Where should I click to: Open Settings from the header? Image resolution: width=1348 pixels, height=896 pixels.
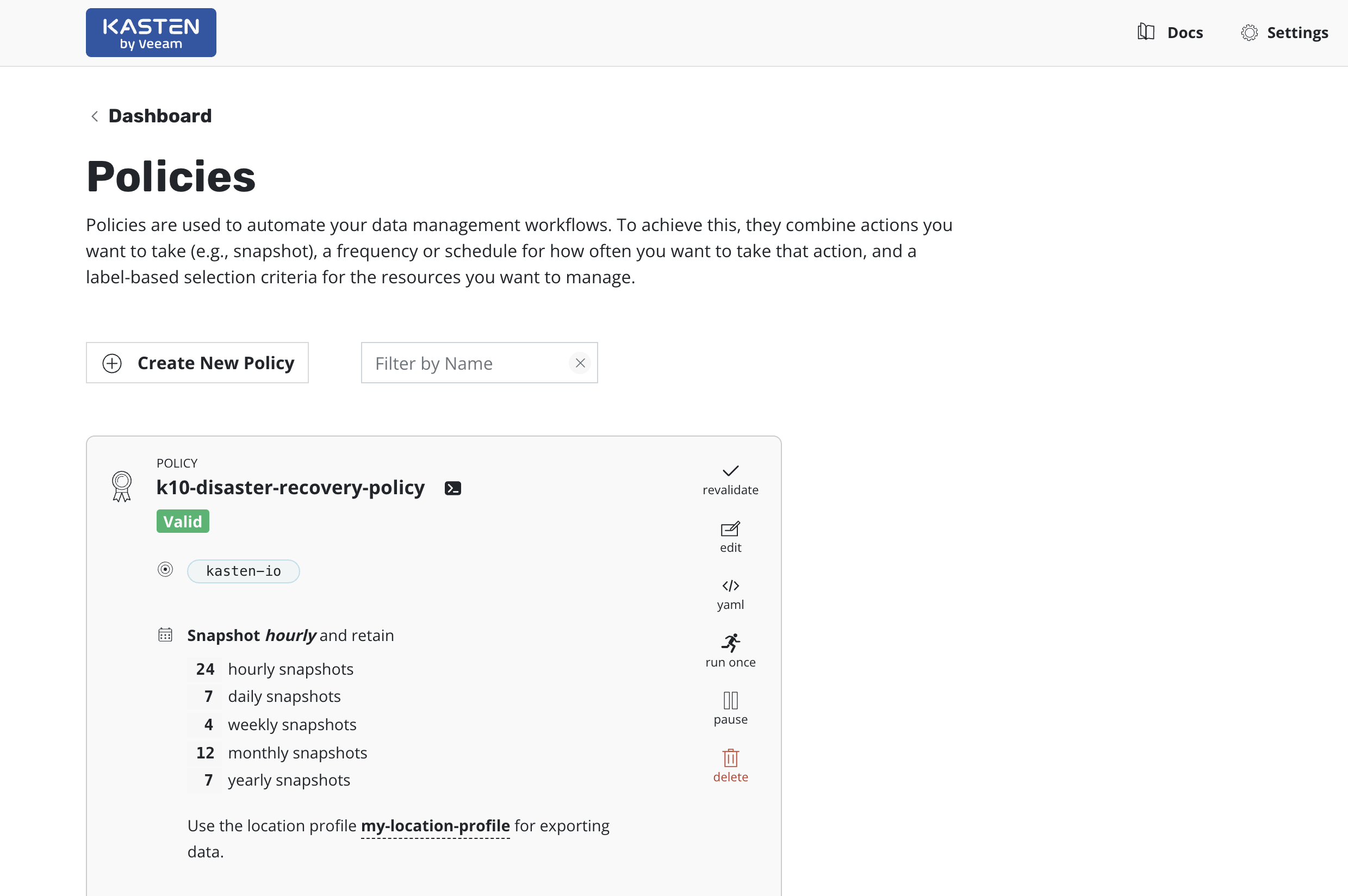click(x=1284, y=33)
